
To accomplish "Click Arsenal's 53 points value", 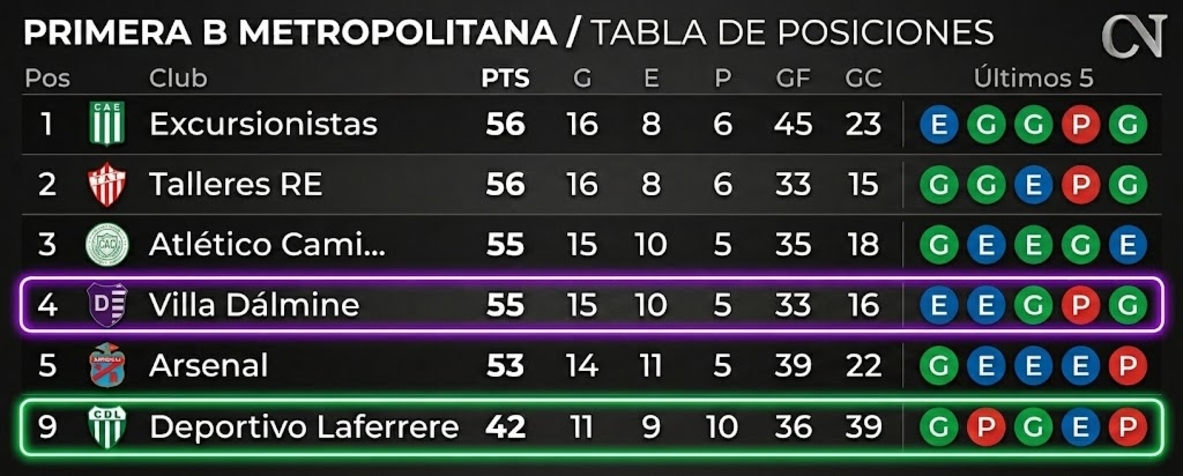I will pos(505,367).
